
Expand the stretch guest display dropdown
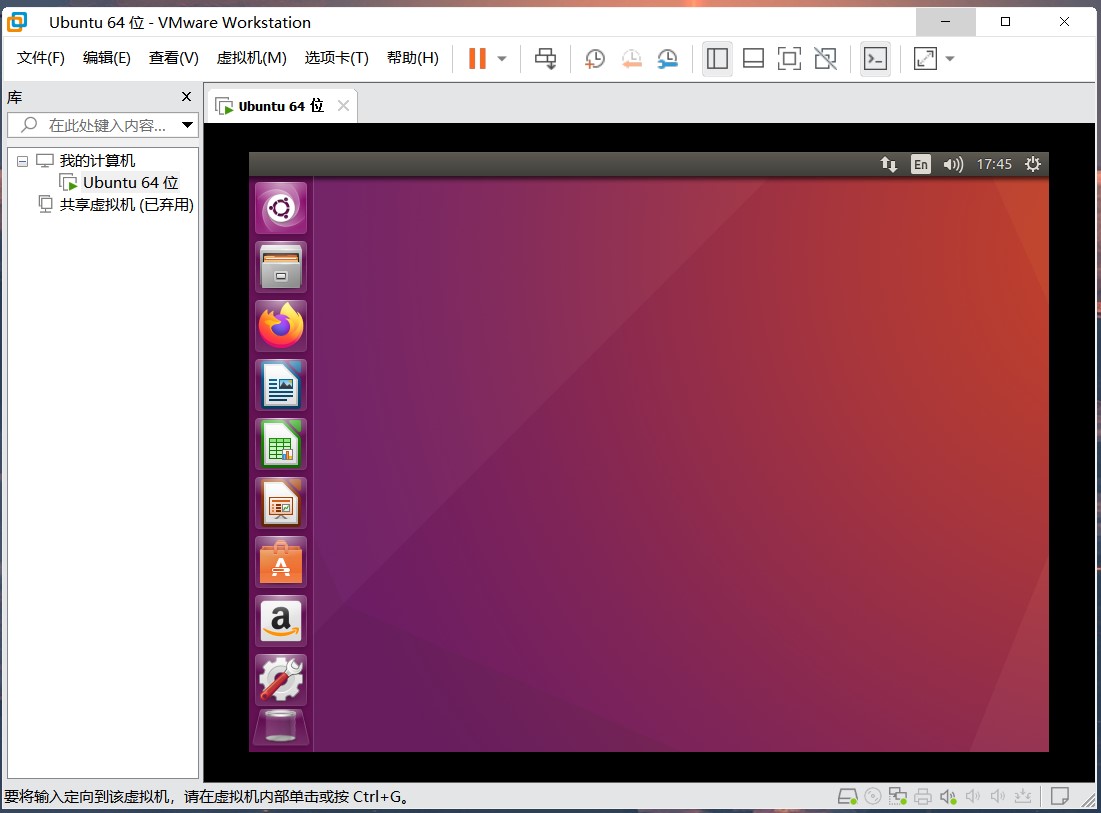click(x=950, y=59)
